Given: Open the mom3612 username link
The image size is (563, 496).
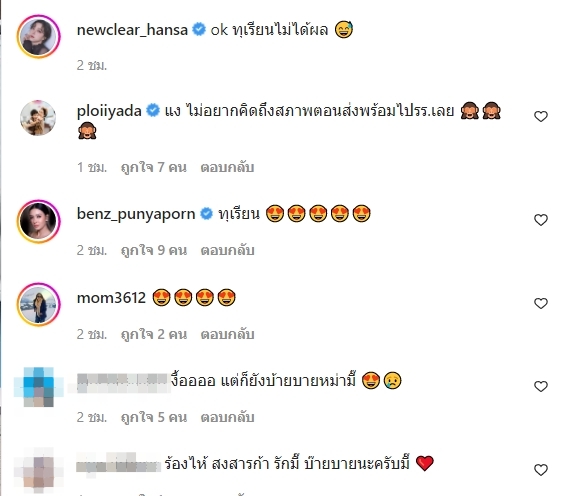Looking at the screenshot, I should (x=111, y=298).
